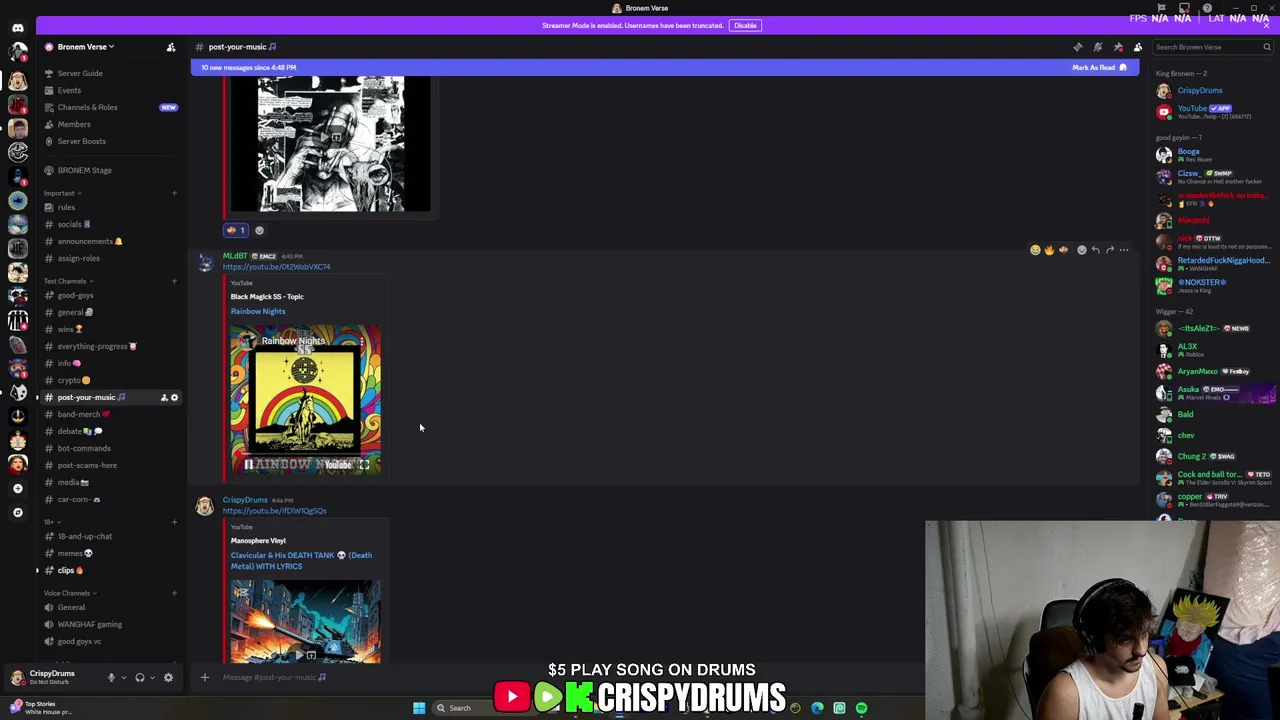This screenshot has height=720, width=1280.
Task: Add reaction smiley under image message
Action: click(x=259, y=230)
